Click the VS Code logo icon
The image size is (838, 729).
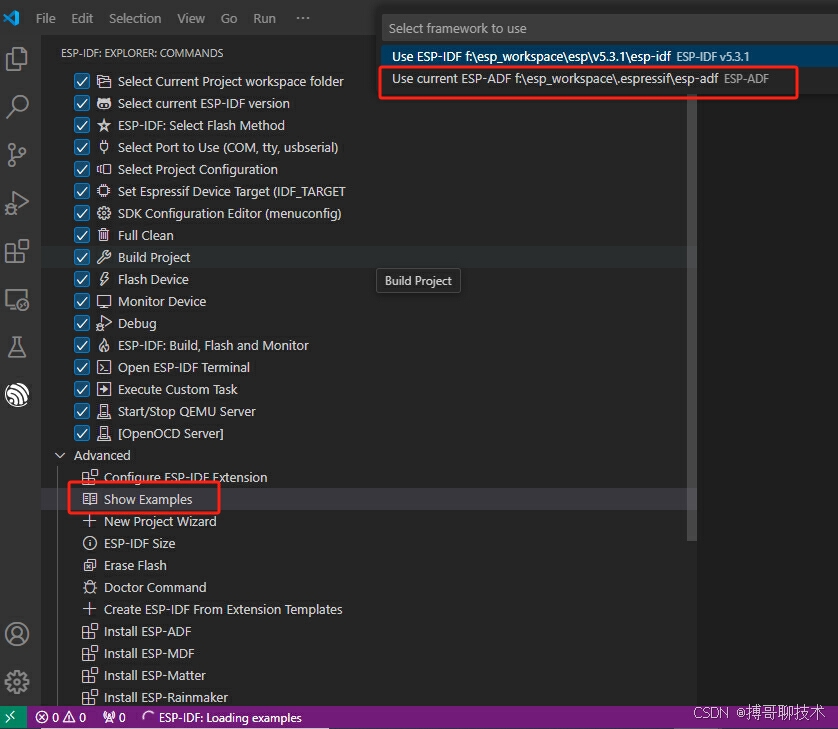(x=11, y=18)
